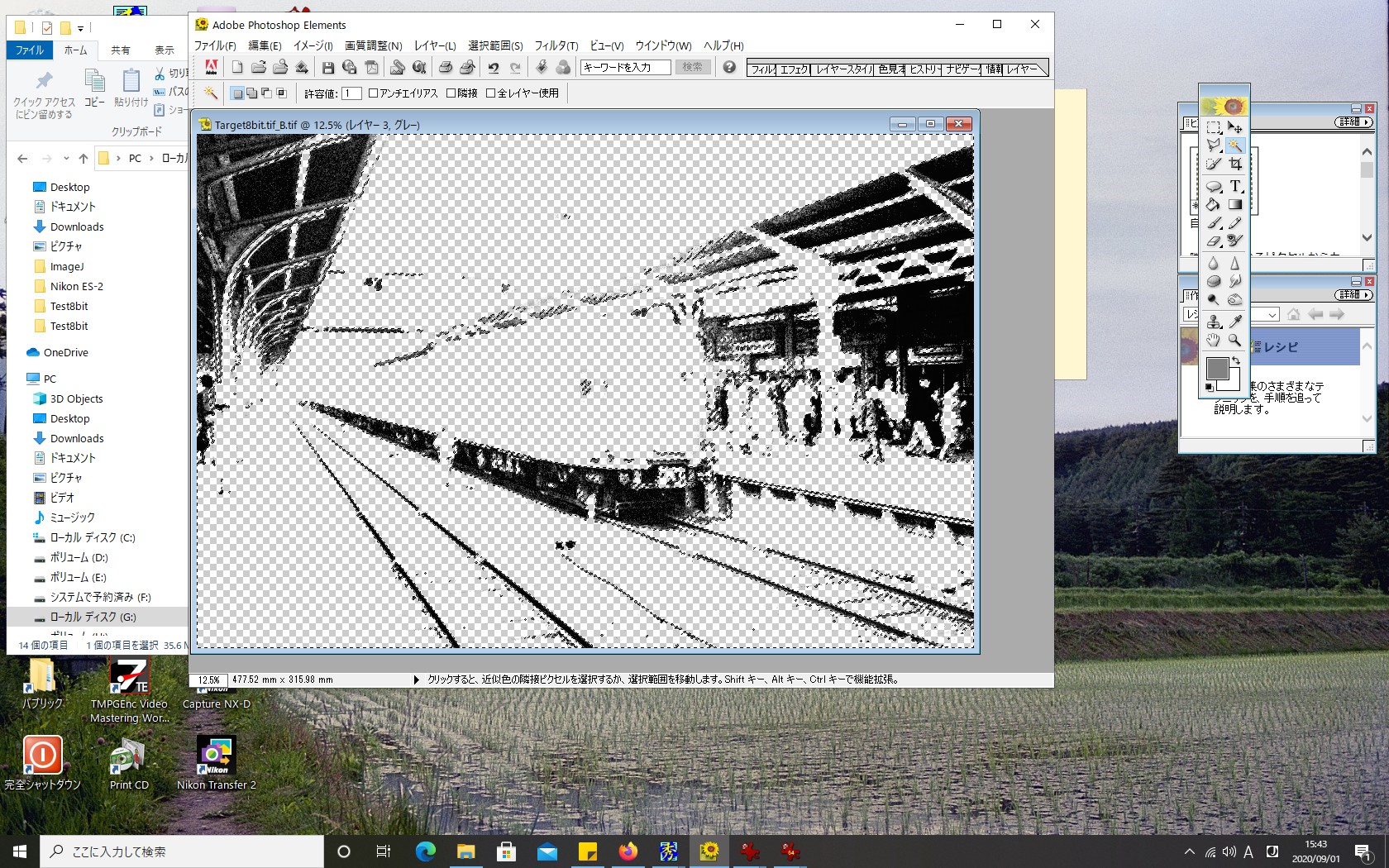The image size is (1389, 868).
Task: Open the Help question mark icon
Action: click(x=729, y=67)
